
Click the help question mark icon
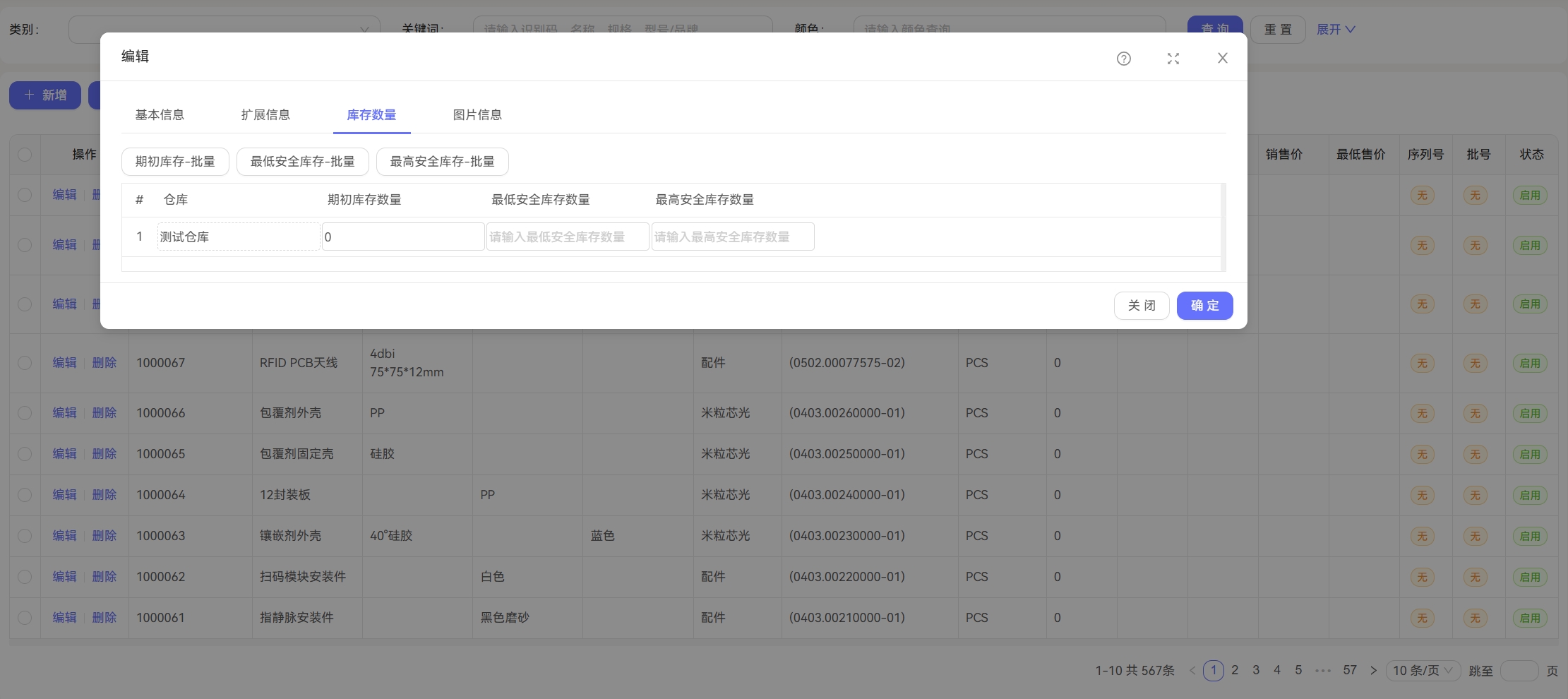[x=1123, y=59]
